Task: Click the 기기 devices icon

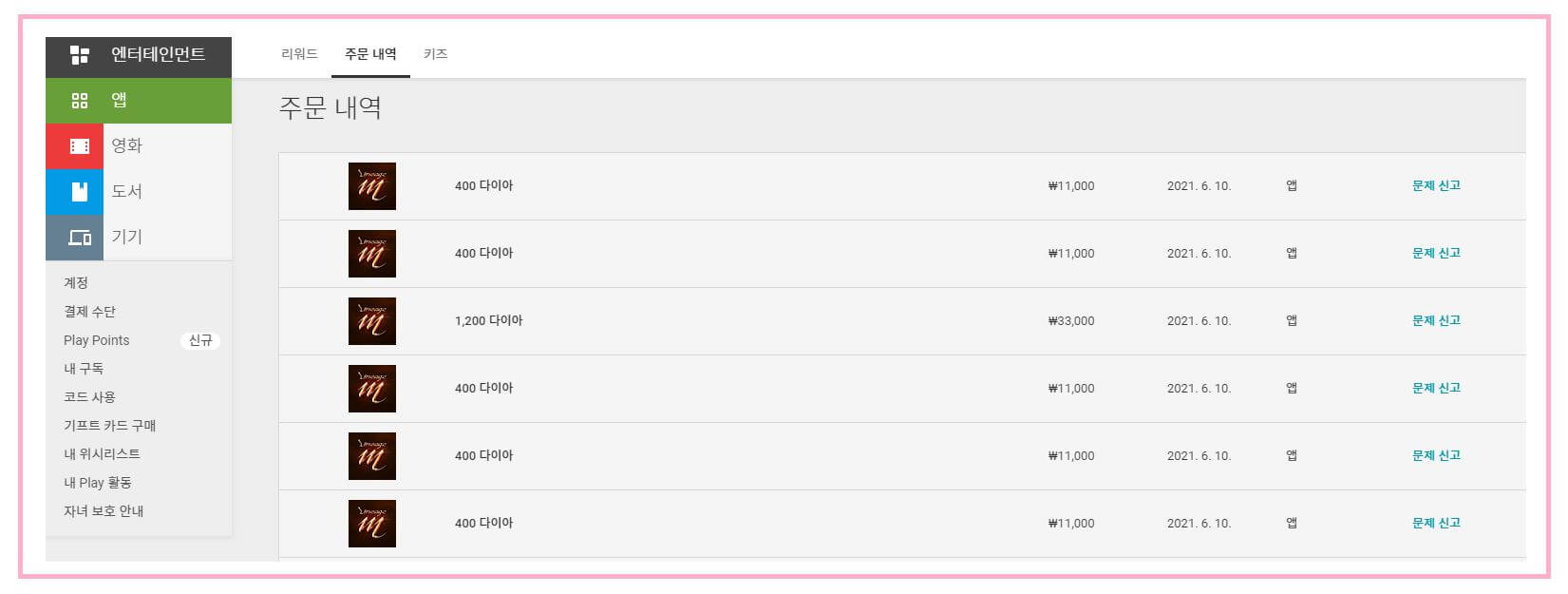Action: point(80,237)
